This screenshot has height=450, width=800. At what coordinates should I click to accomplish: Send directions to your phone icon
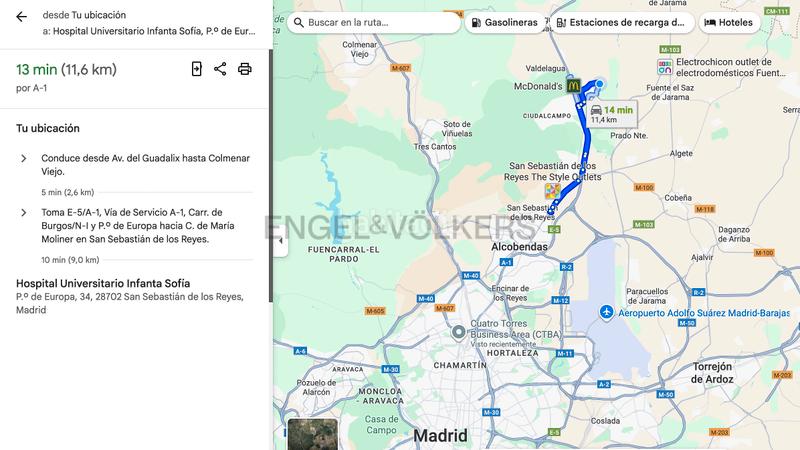pyautogui.click(x=196, y=69)
